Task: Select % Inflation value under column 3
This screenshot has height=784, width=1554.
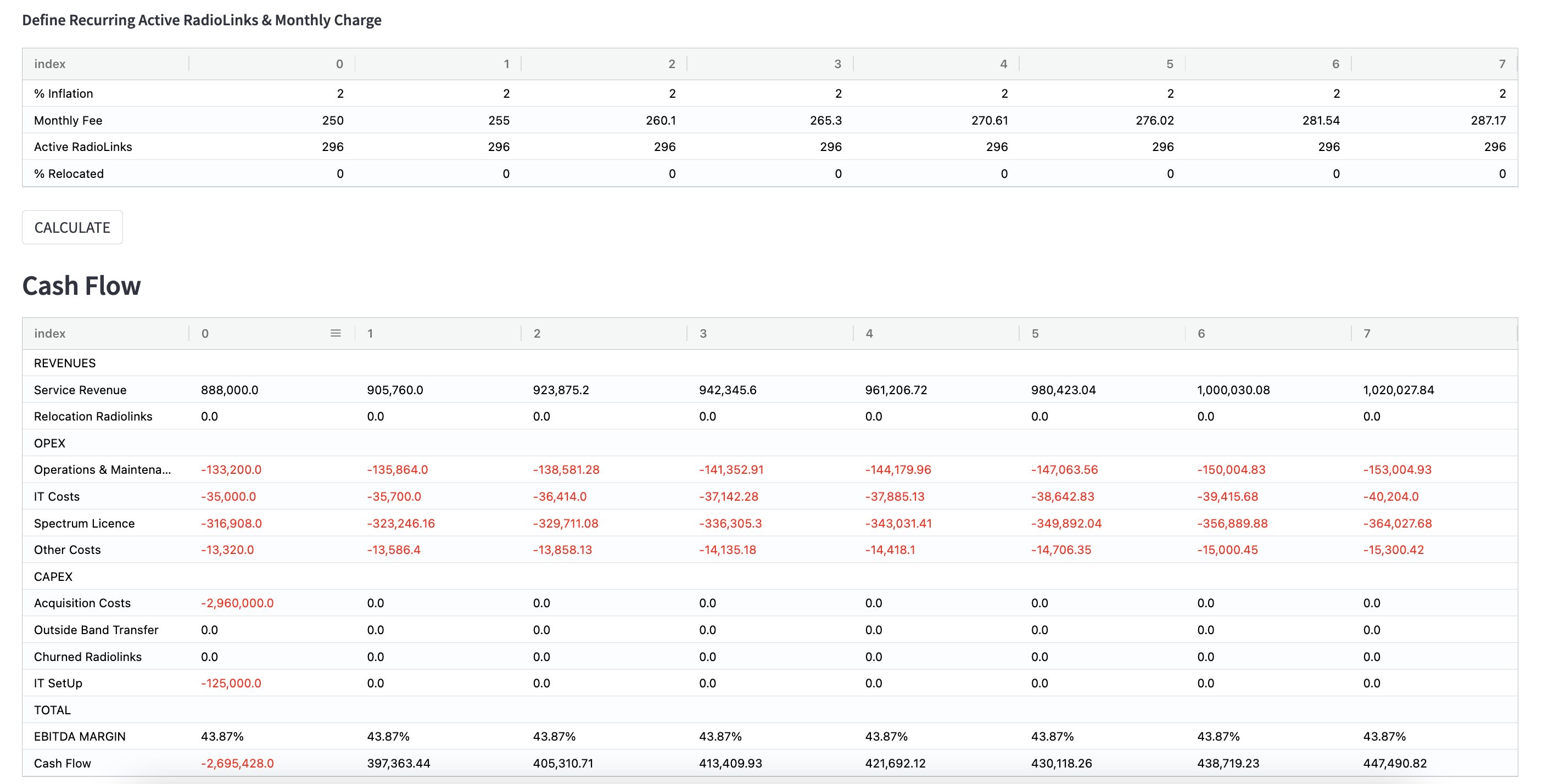Action: 838,93
